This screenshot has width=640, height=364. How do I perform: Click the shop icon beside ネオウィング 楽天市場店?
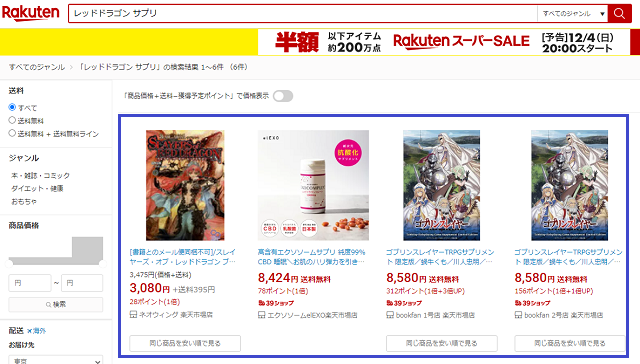tap(133, 315)
